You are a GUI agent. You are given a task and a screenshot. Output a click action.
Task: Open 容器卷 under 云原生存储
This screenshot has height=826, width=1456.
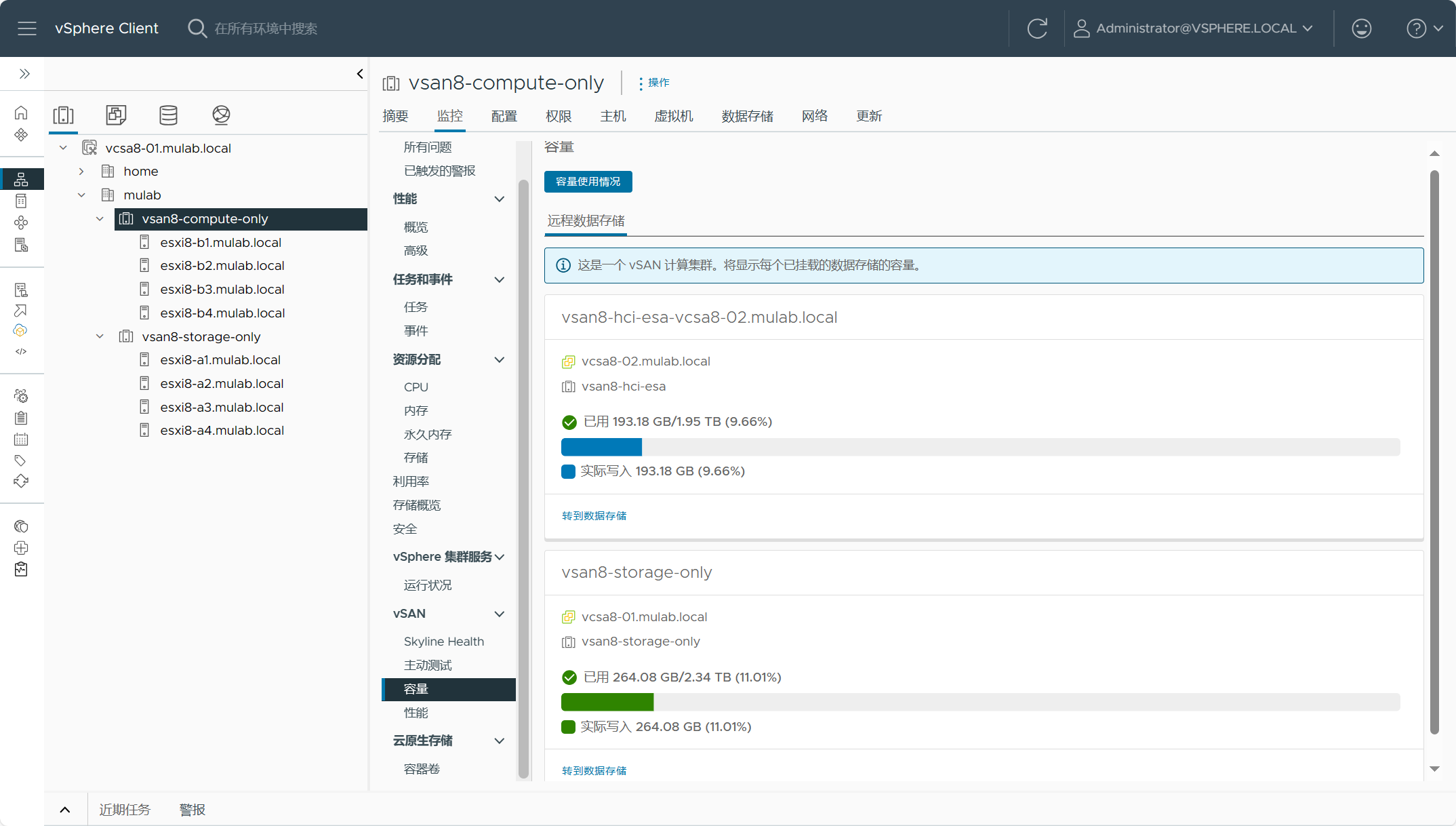[x=422, y=769]
